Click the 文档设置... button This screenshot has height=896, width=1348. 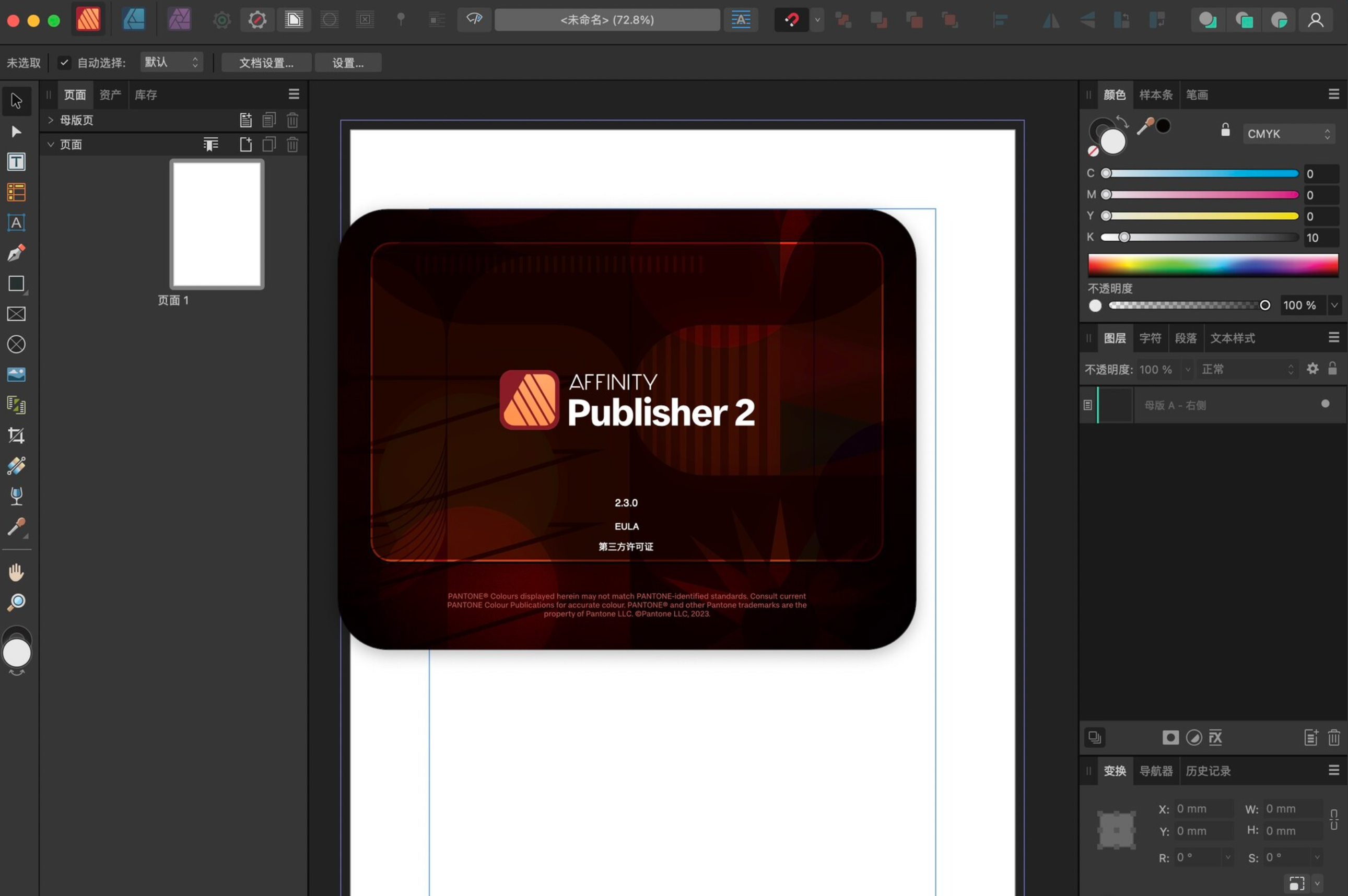click(266, 63)
